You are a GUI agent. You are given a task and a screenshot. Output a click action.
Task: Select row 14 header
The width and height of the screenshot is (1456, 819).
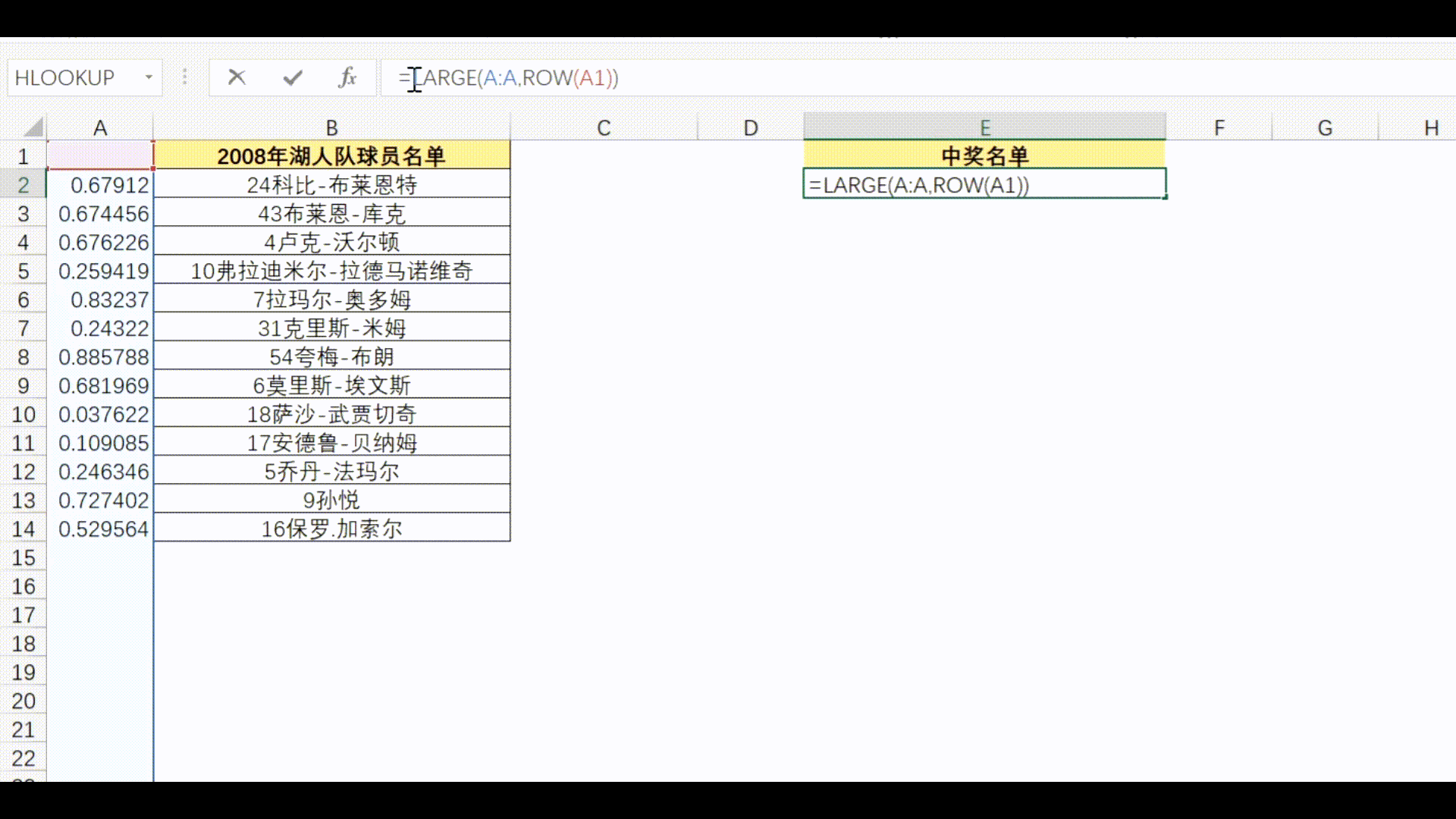pos(23,529)
